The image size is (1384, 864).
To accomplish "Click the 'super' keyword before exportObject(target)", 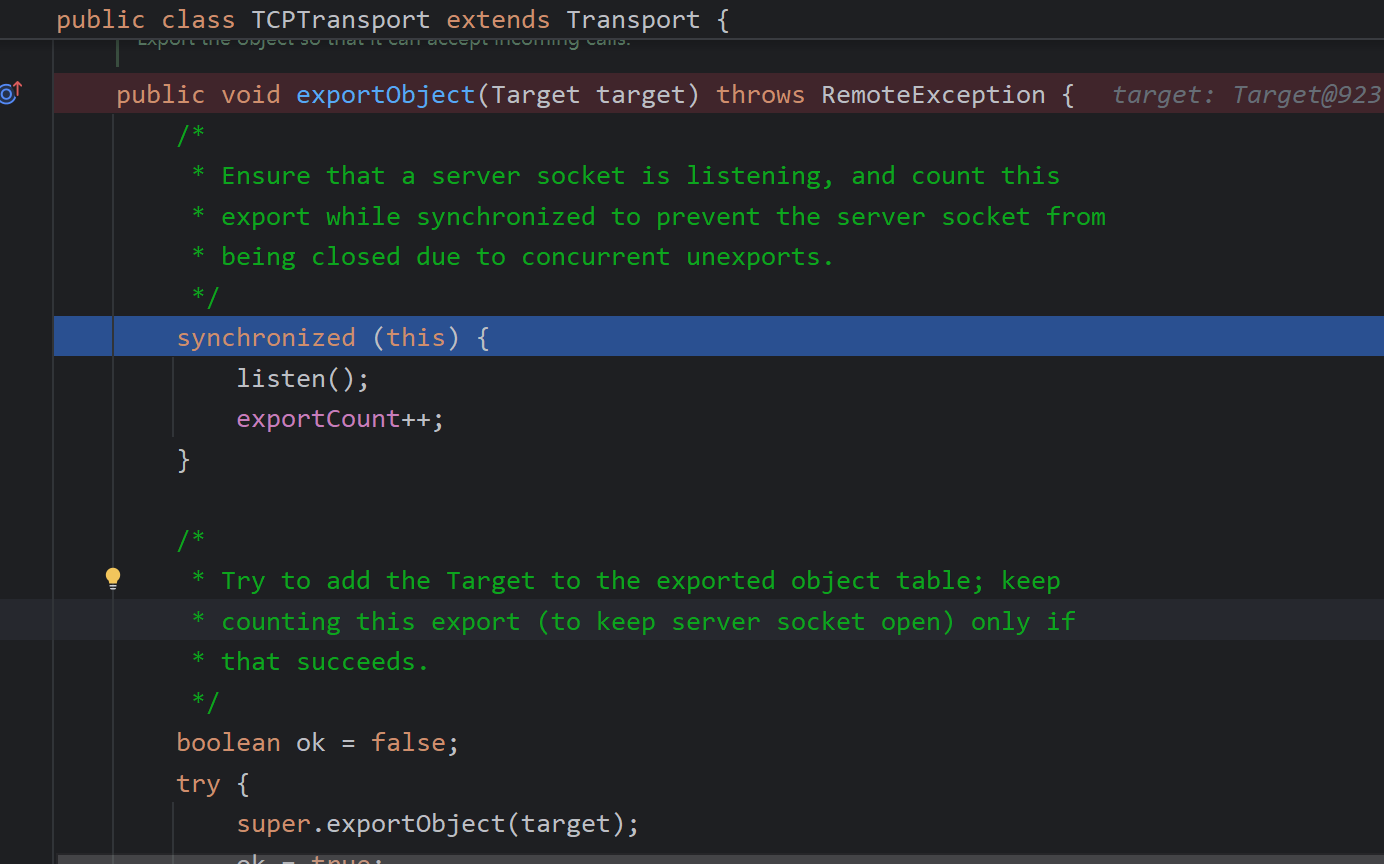I will 274,824.
